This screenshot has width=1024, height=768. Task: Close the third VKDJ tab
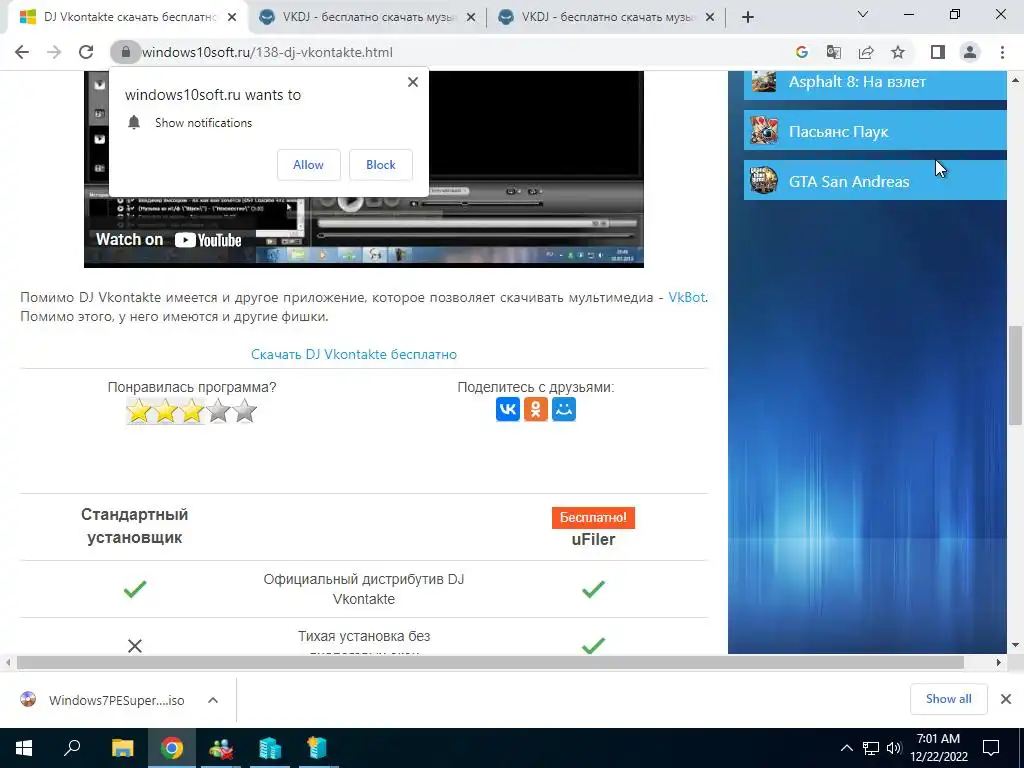tap(710, 18)
